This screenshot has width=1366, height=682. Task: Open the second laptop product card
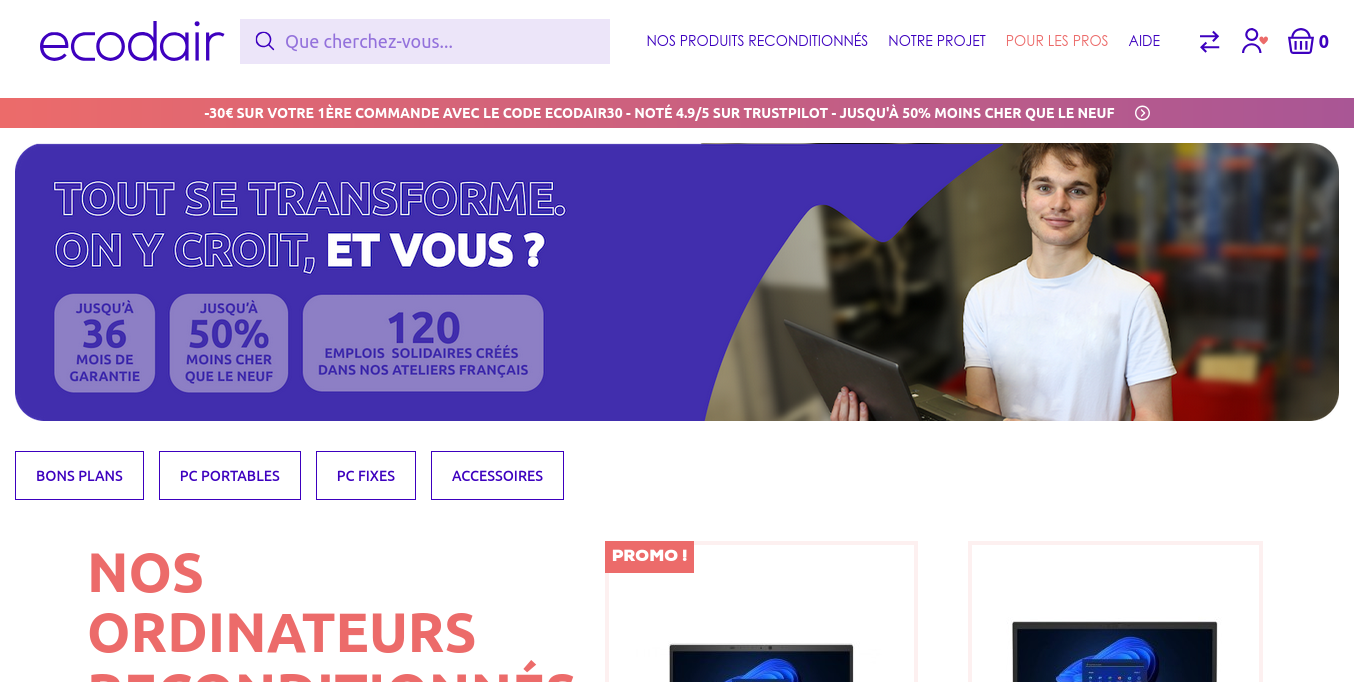click(1115, 612)
